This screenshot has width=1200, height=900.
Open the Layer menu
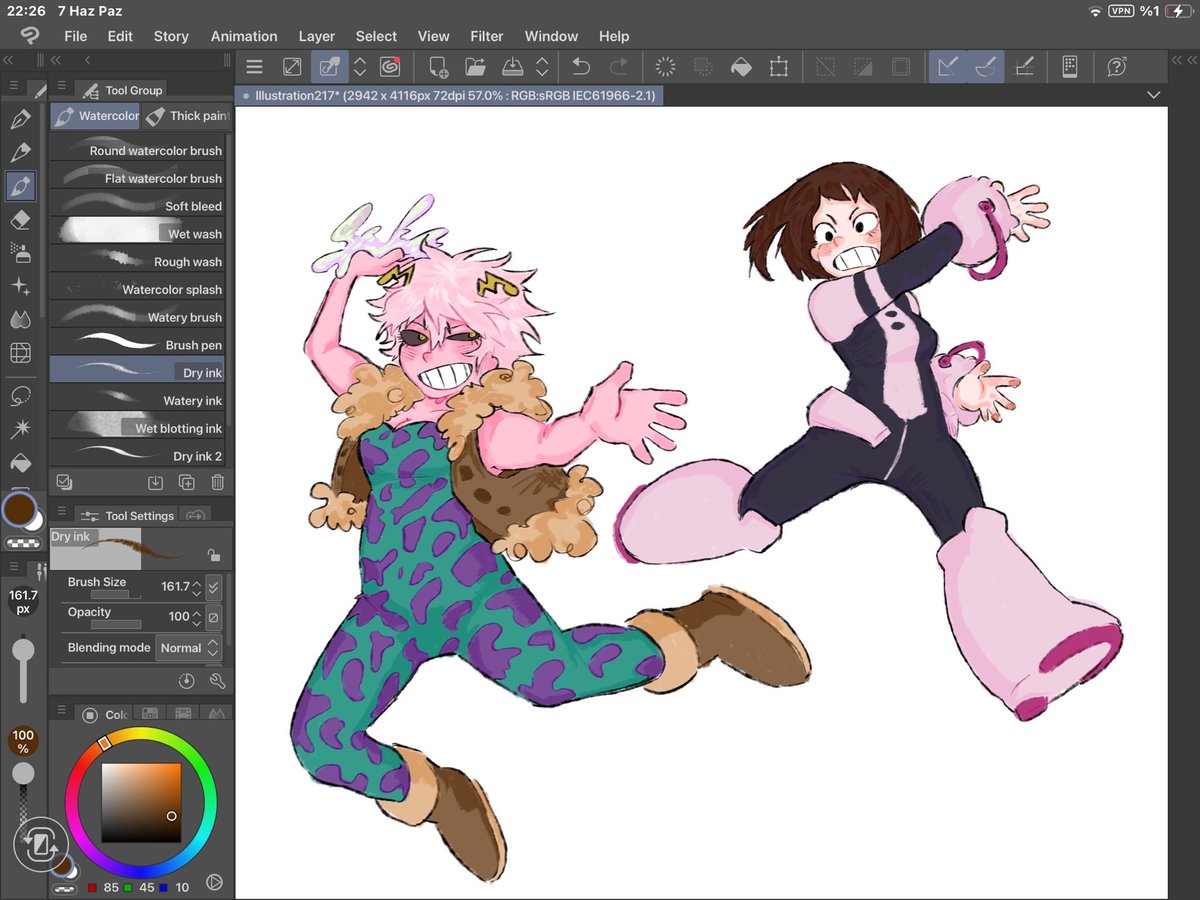click(317, 36)
